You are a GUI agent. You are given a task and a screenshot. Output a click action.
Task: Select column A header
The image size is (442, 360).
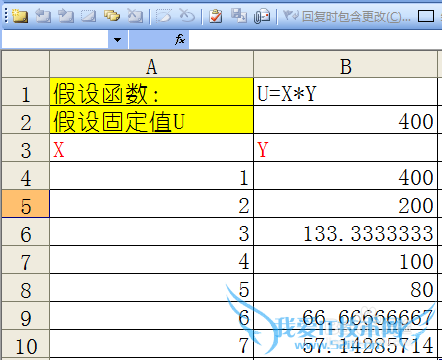coord(152,64)
